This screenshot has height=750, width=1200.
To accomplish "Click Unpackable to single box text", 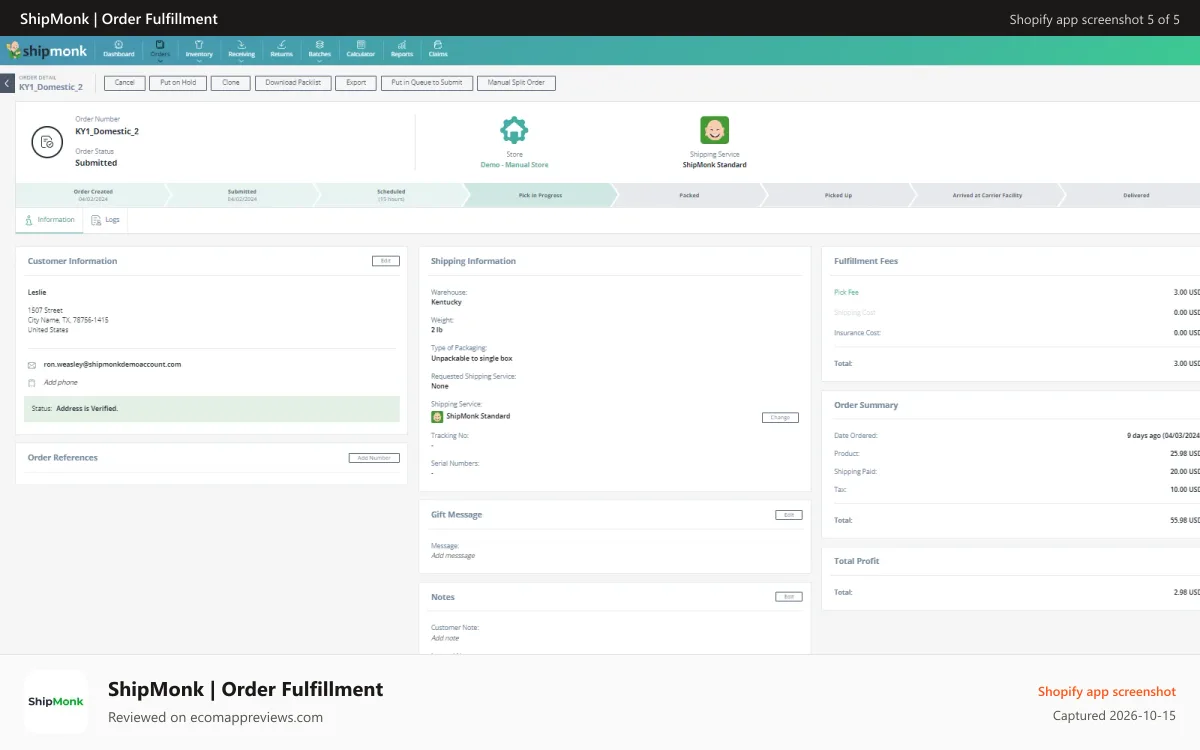I will (x=472, y=358).
